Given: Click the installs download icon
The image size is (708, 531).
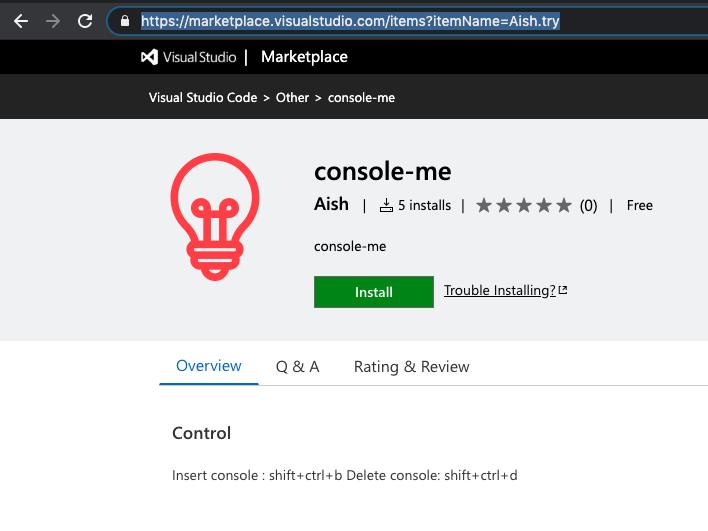Looking at the screenshot, I should tap(386, 205).
